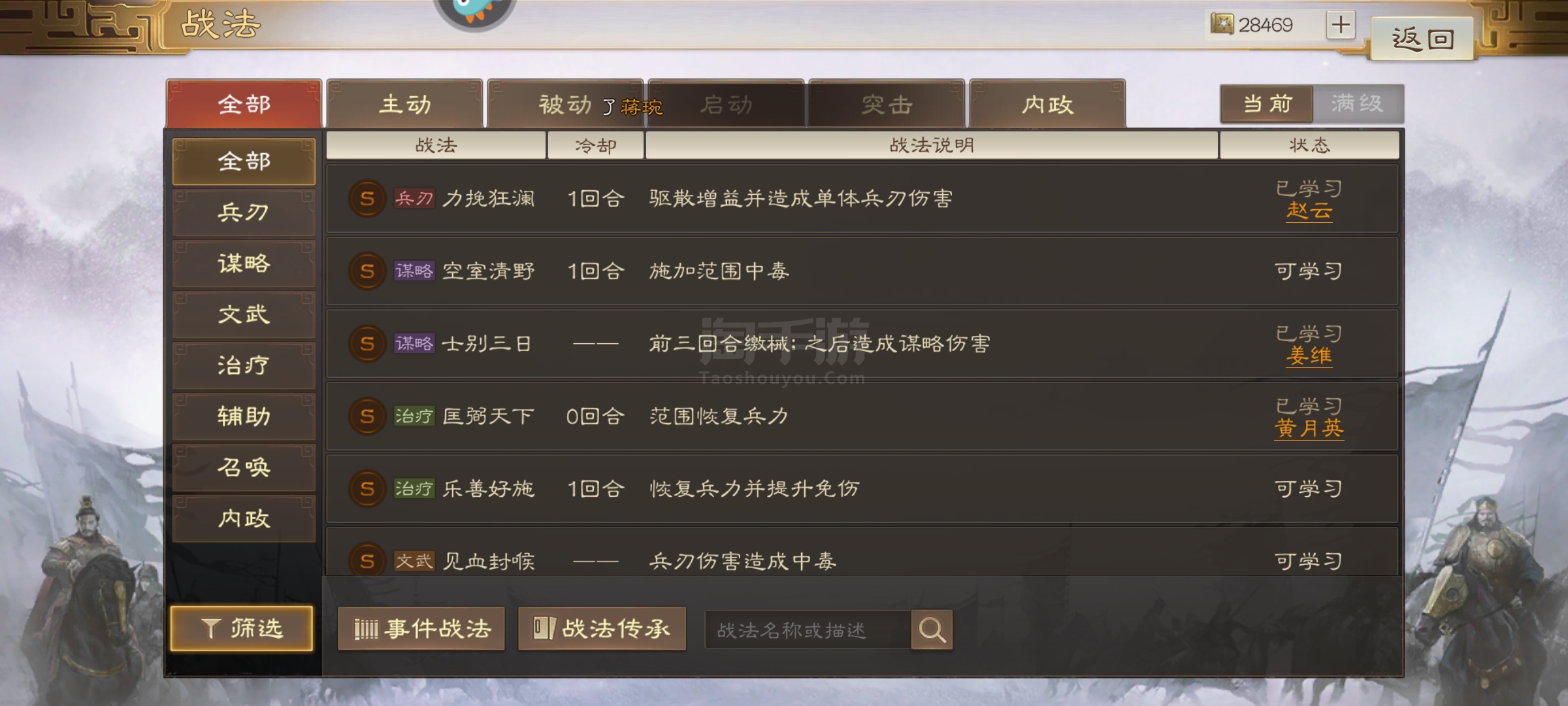
Task: Switch the level toggle to 满级
Action: (x=1358, y=103)
